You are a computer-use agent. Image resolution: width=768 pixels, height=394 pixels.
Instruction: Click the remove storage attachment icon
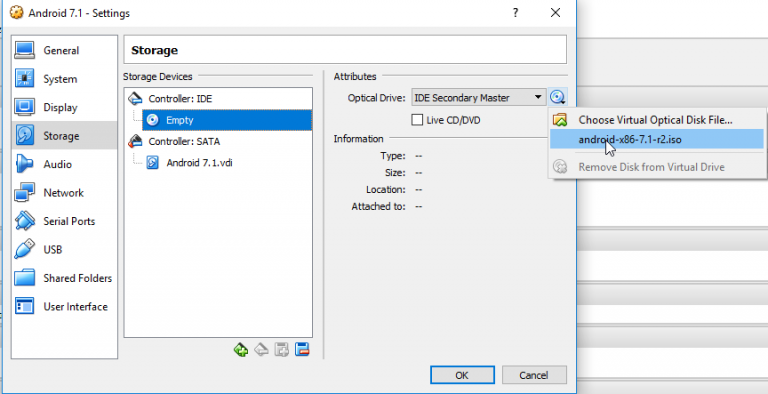coord(302,349)
